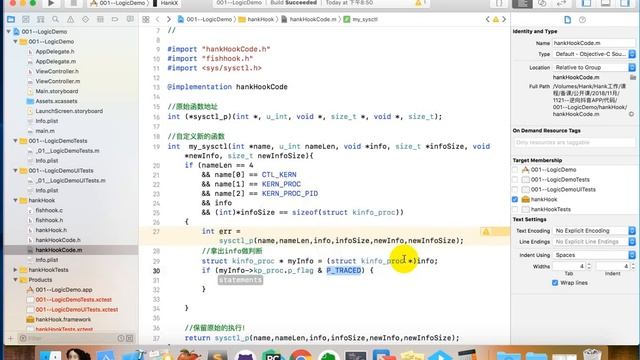
Task: Open the related items grid menu
Action: (146, 19)
